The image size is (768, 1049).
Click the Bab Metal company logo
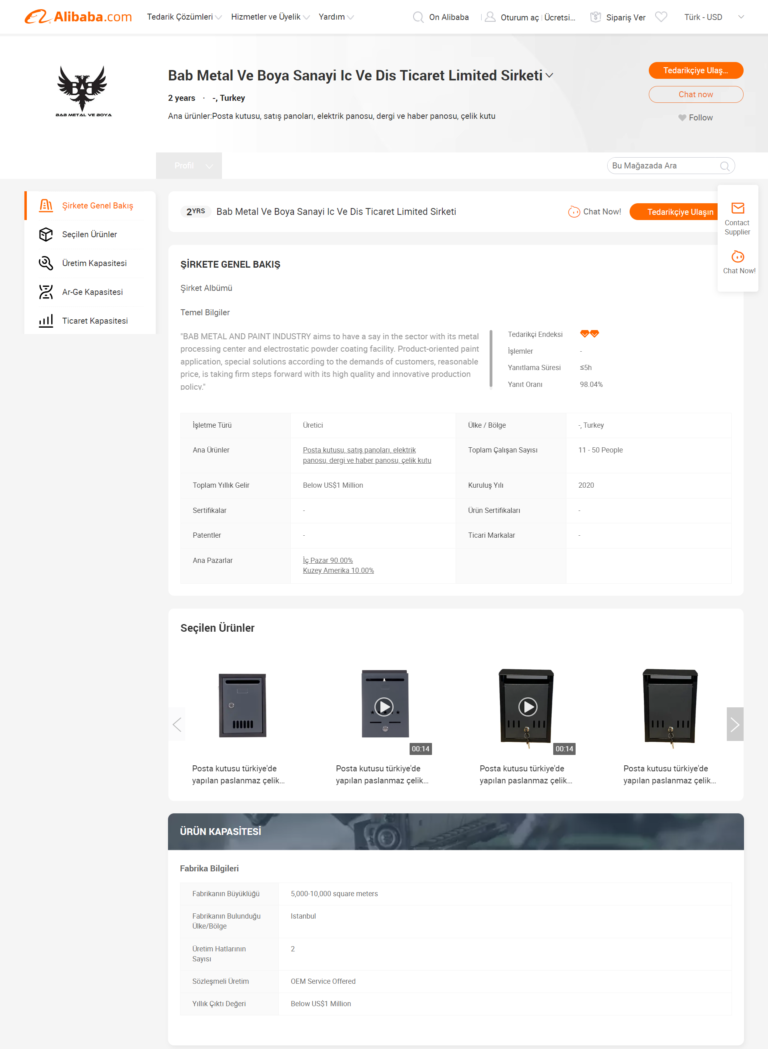83,92
